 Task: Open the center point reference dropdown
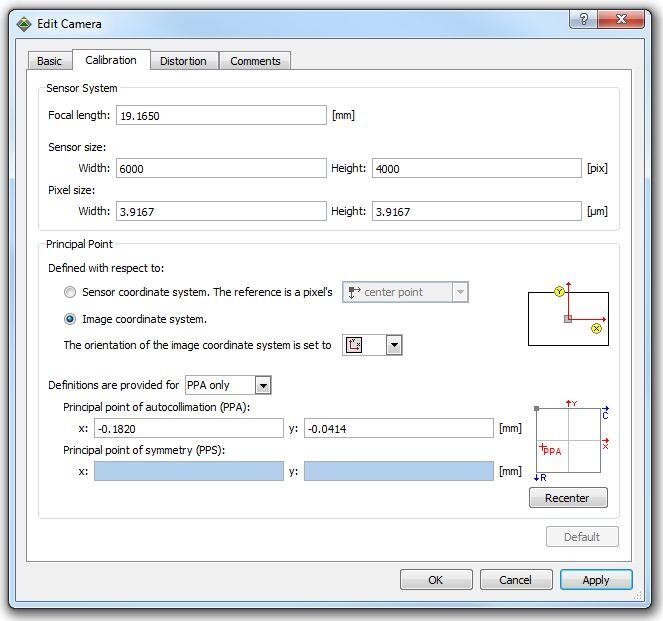459,292
